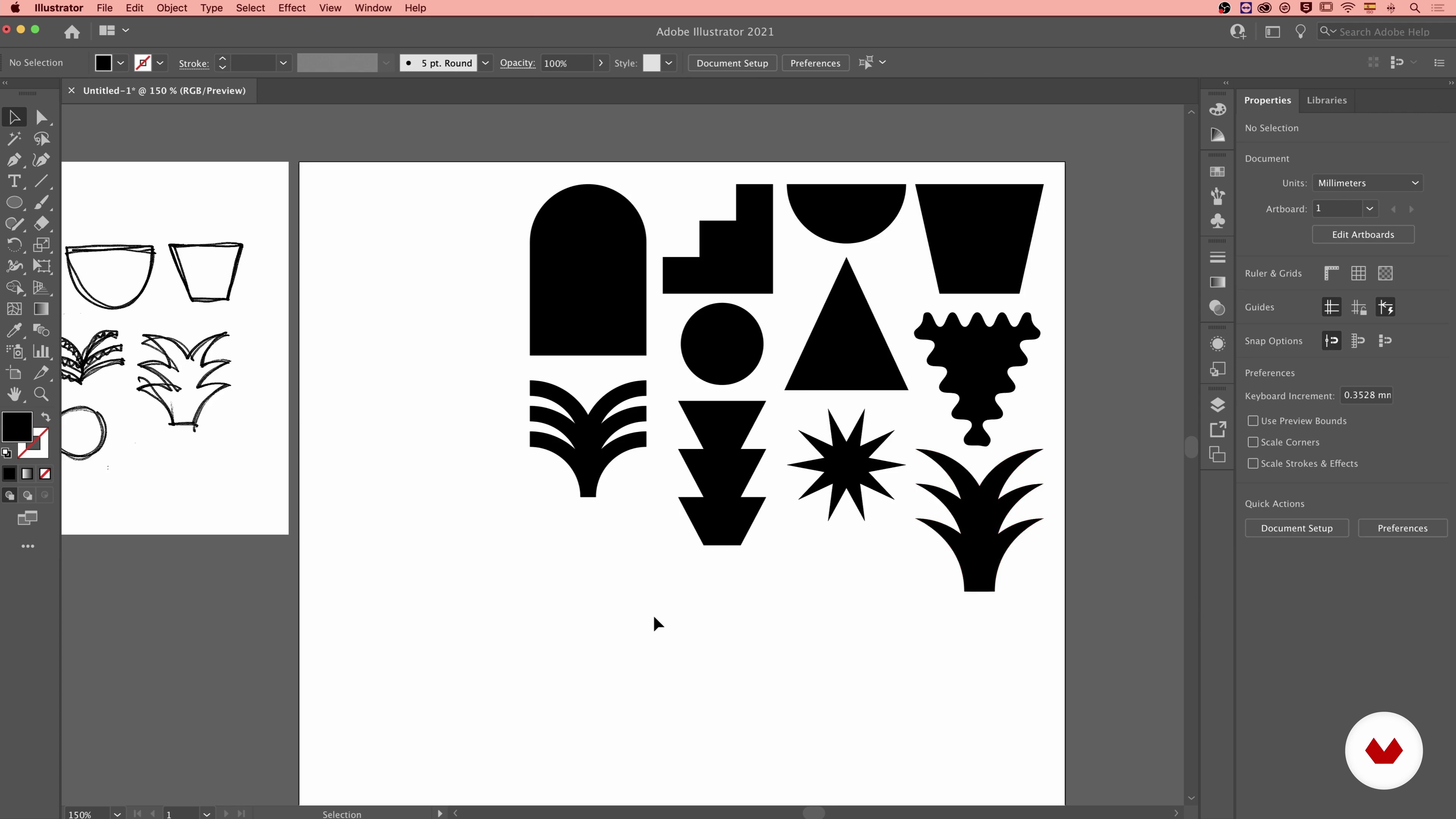Select the Zoom tool

pyautogui.click(x=41, y=394)
